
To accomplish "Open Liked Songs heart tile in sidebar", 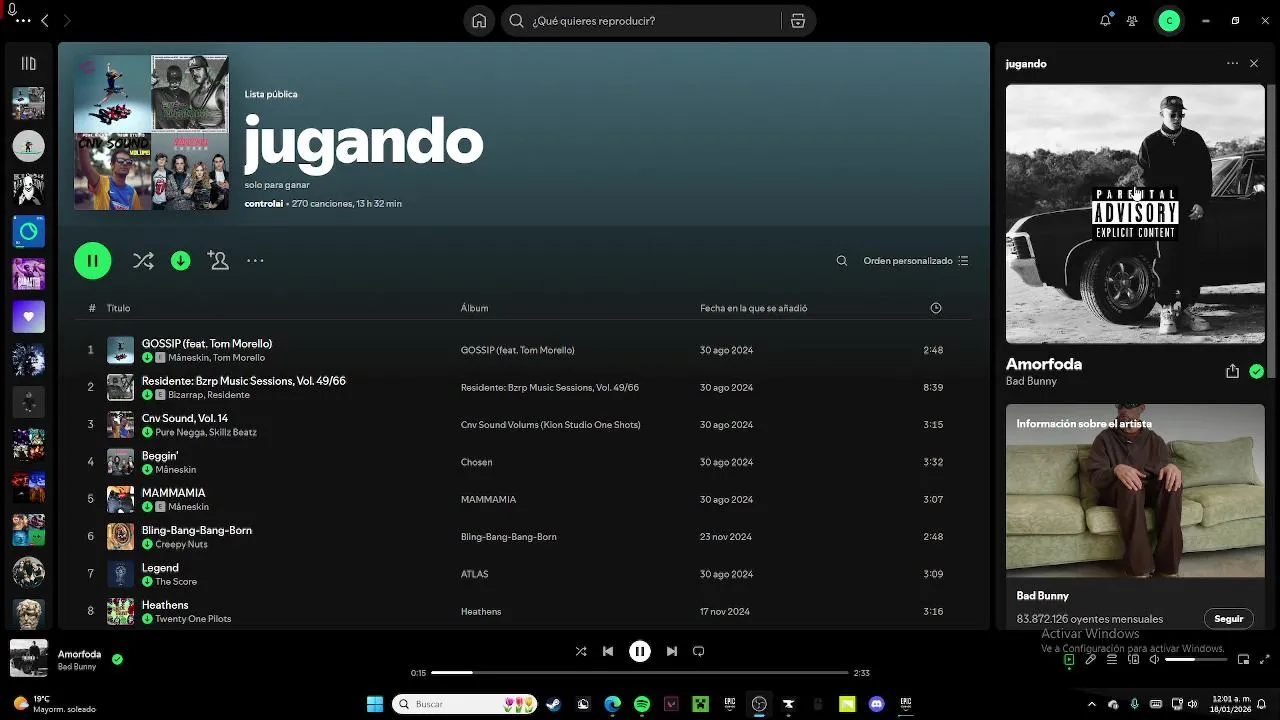I will (x=28, y=317).
